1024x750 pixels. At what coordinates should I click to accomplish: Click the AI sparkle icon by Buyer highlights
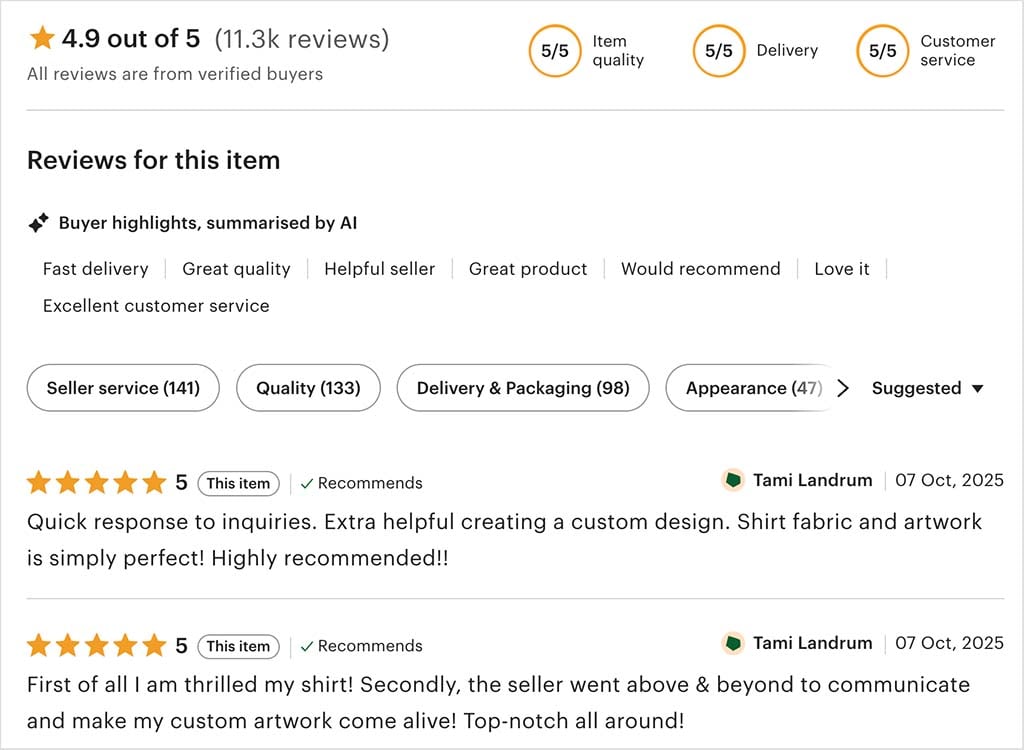38,224
